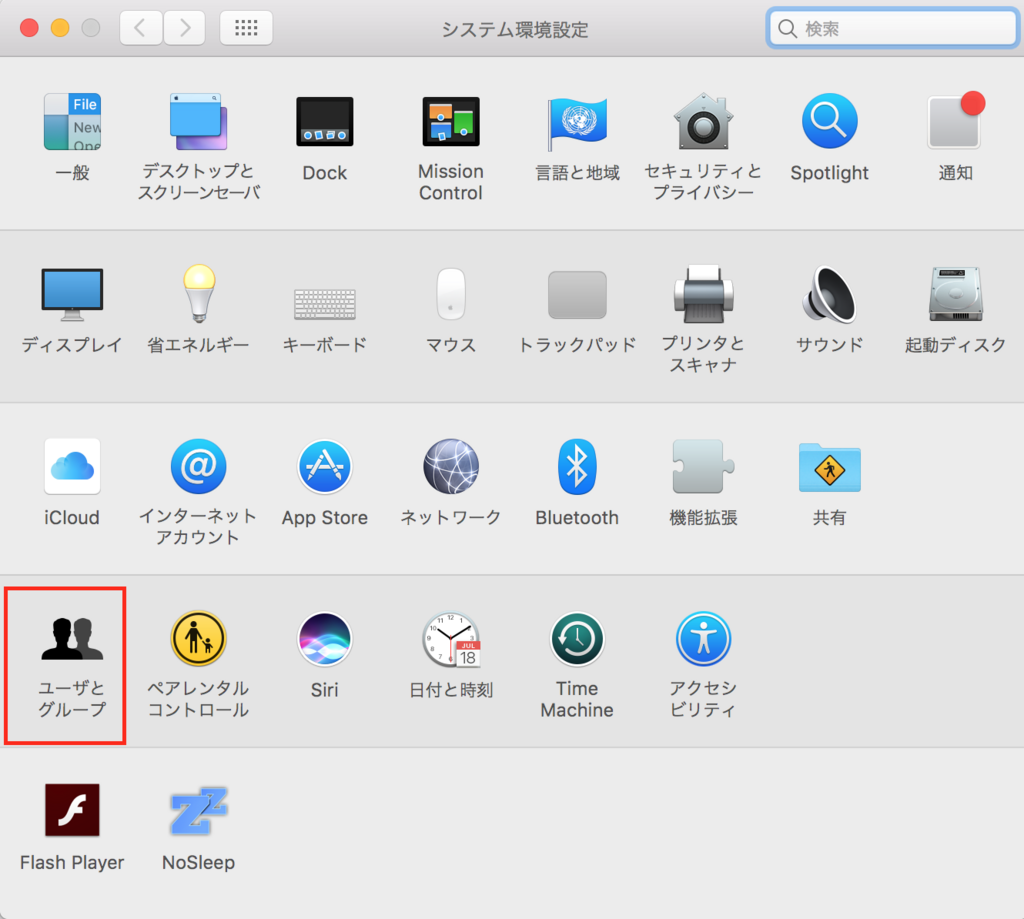Open アクセシビリティ preferences
The image size is (1024, 919).
coord(703,638)
